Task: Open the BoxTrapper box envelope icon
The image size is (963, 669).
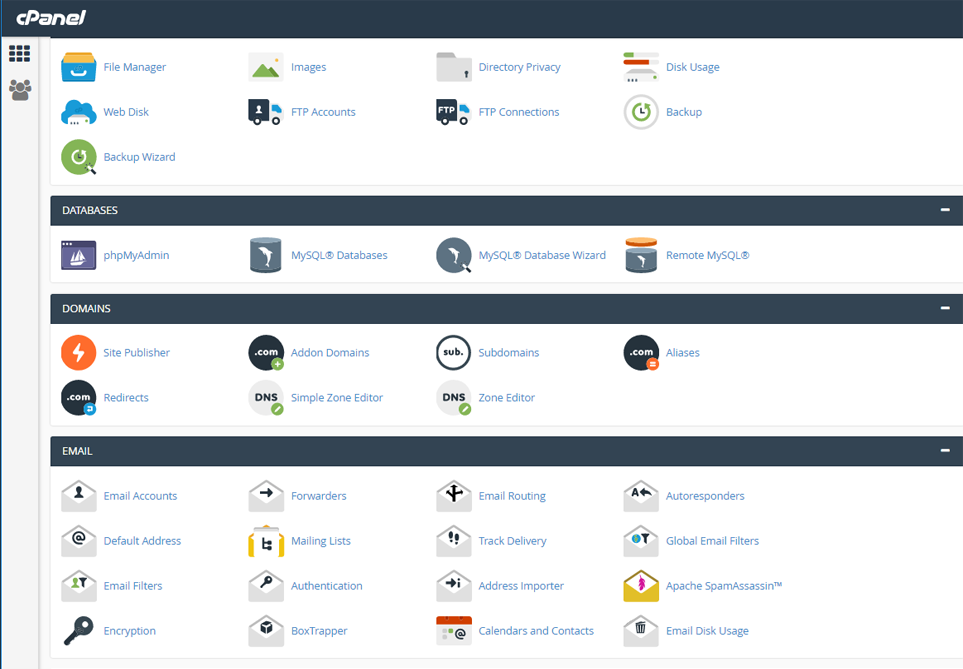Action: click(266, 631)
